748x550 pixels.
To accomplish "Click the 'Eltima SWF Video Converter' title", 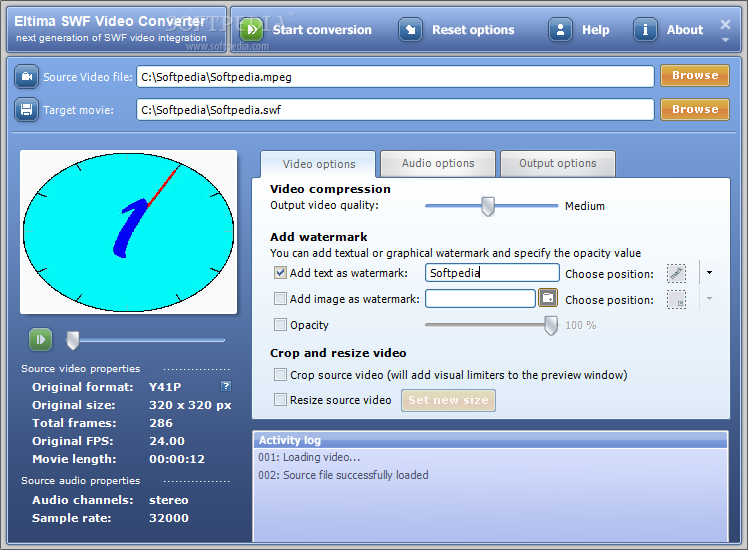I will (x=110, y=21).
